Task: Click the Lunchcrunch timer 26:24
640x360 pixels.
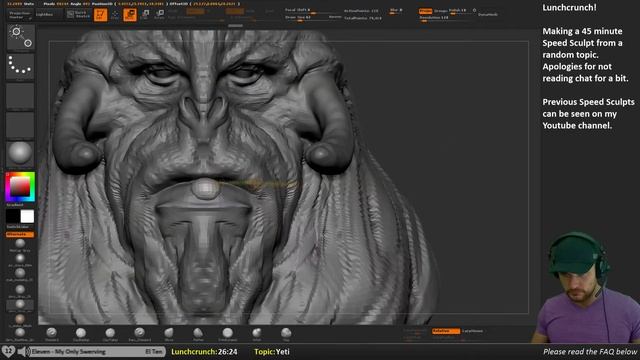Action: (204, 352)
